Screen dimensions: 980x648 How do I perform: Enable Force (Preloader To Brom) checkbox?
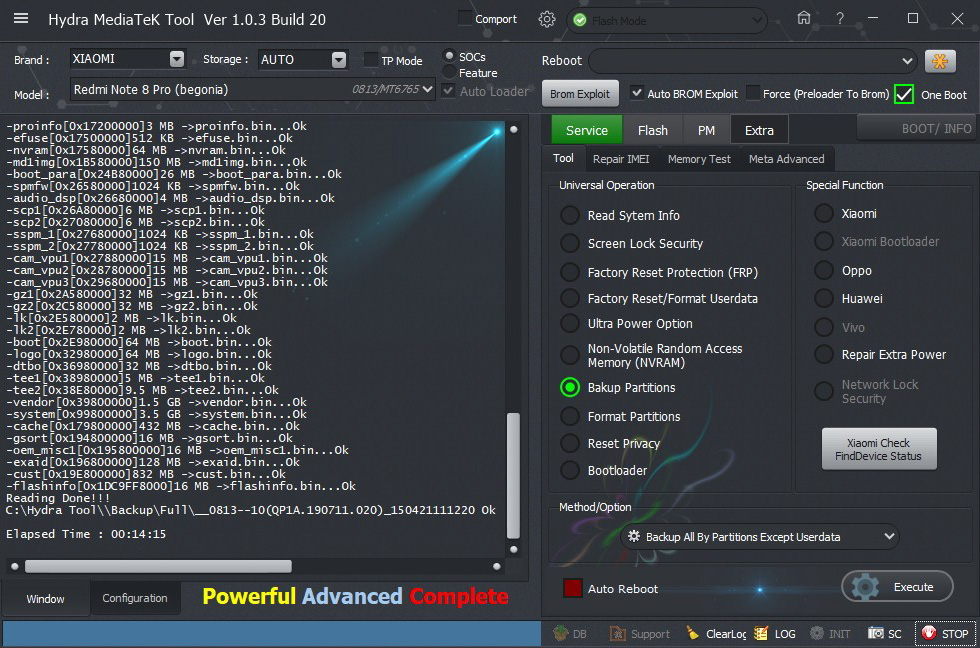click(753, 93)
